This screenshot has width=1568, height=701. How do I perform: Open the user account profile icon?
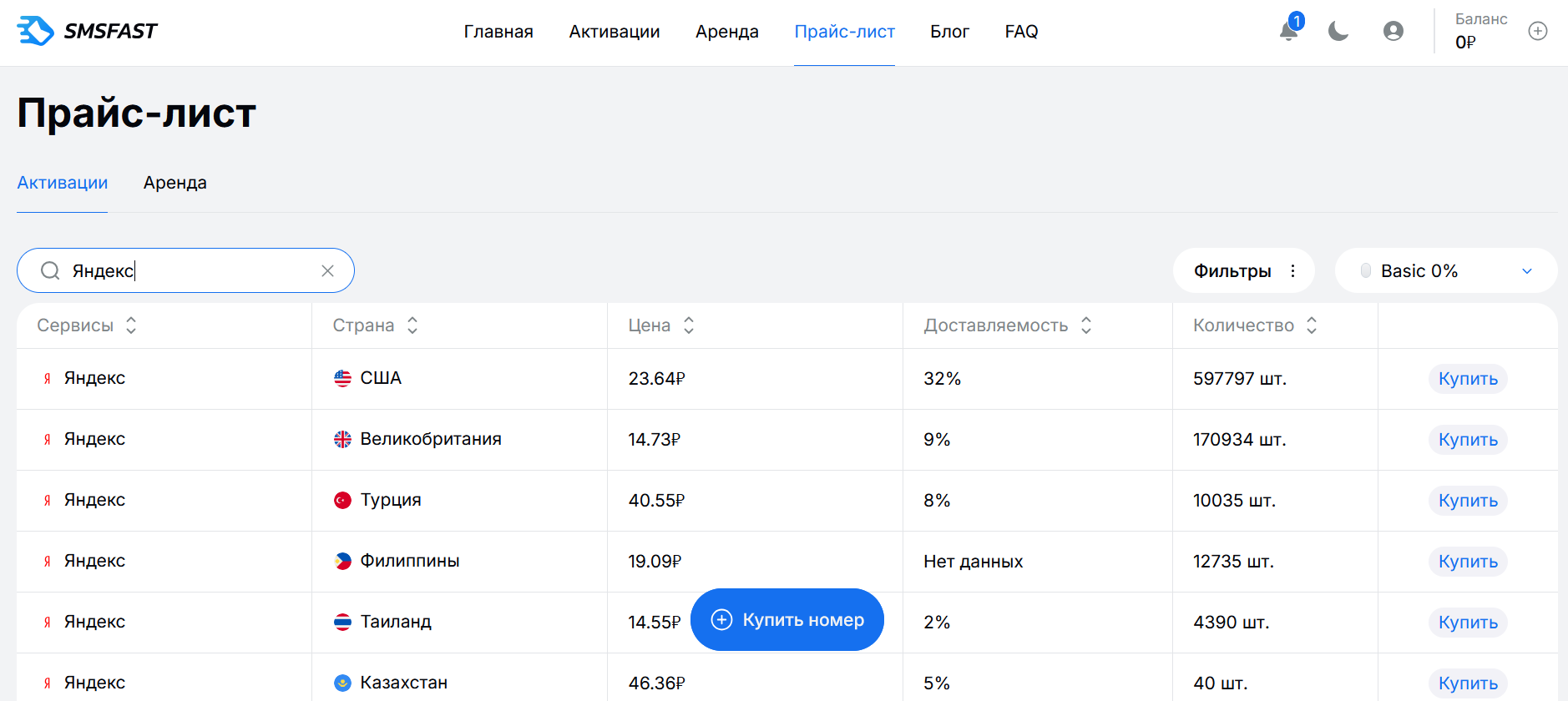coord(1393,31)
